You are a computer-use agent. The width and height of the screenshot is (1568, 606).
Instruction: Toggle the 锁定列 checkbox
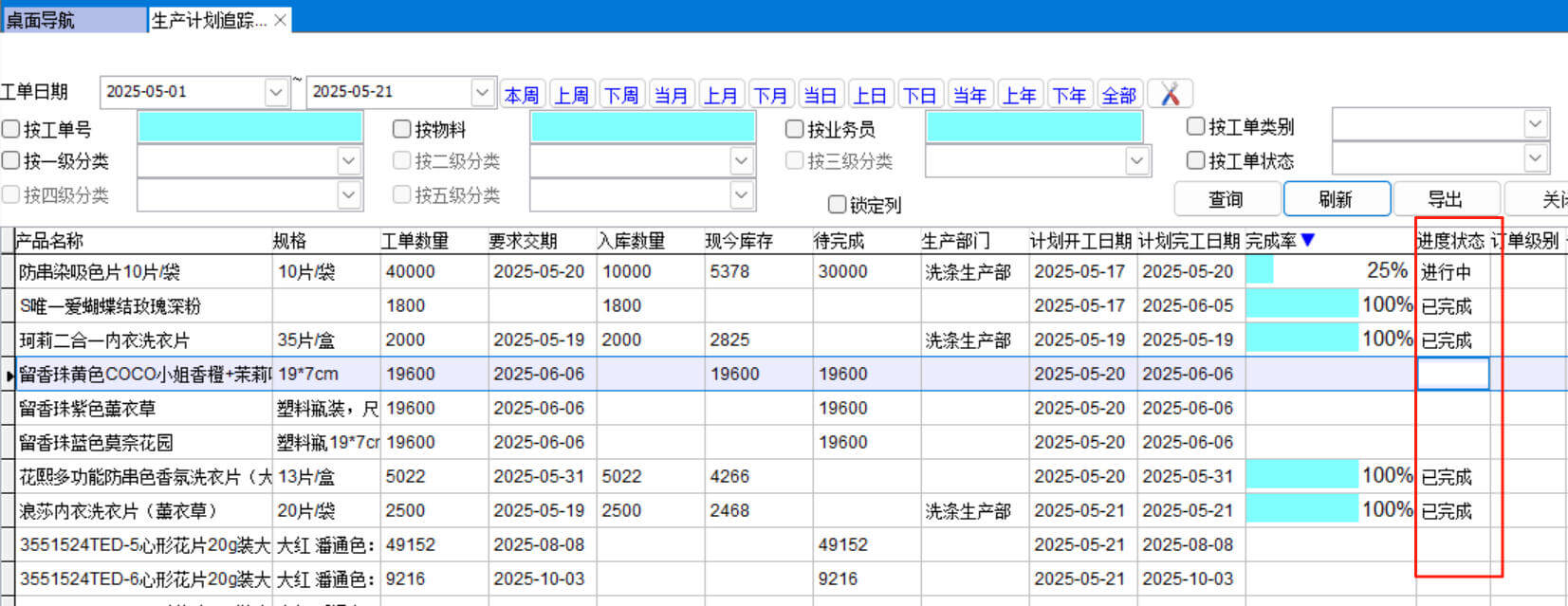tap(837, 205)
